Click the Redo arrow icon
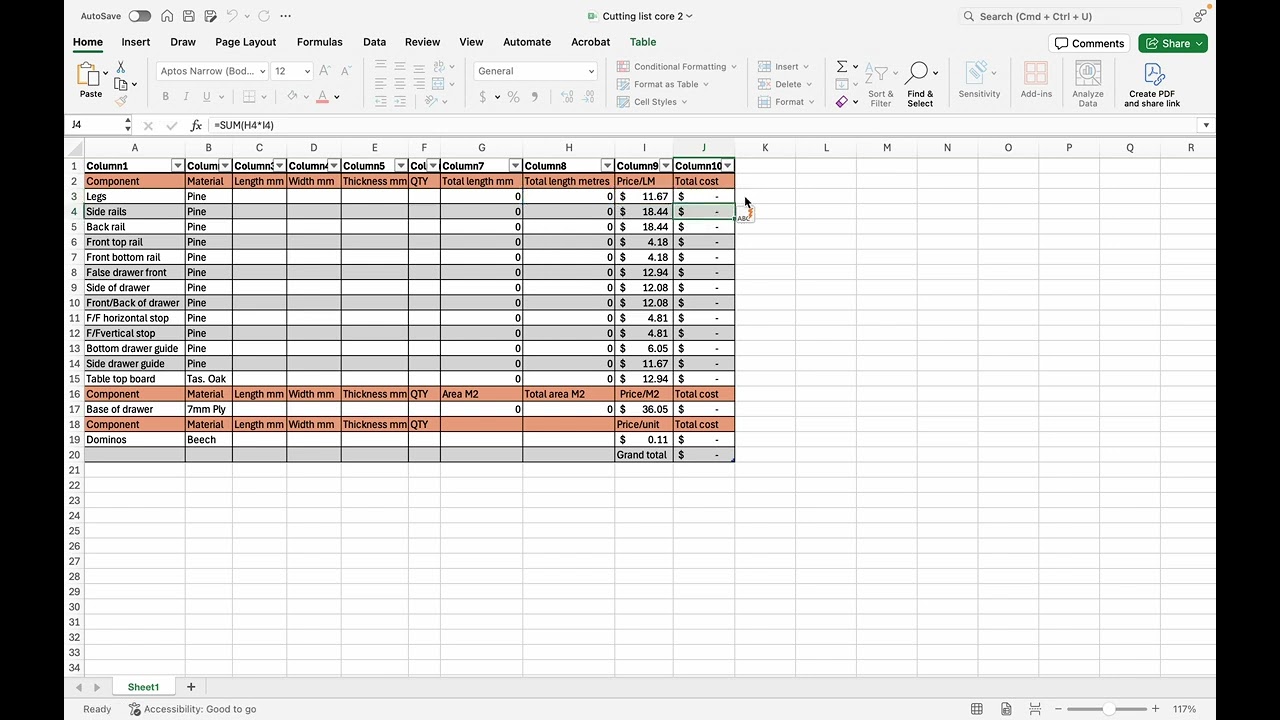This screenshot has width=1280, height=720. pos(264,16)
